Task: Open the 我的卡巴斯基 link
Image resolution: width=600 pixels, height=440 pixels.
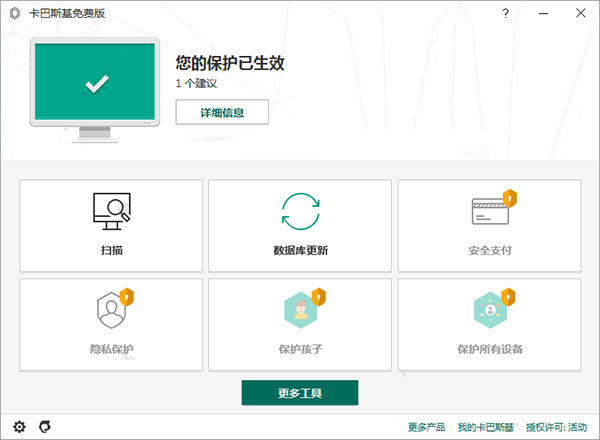Action: (x=484, y=428)
